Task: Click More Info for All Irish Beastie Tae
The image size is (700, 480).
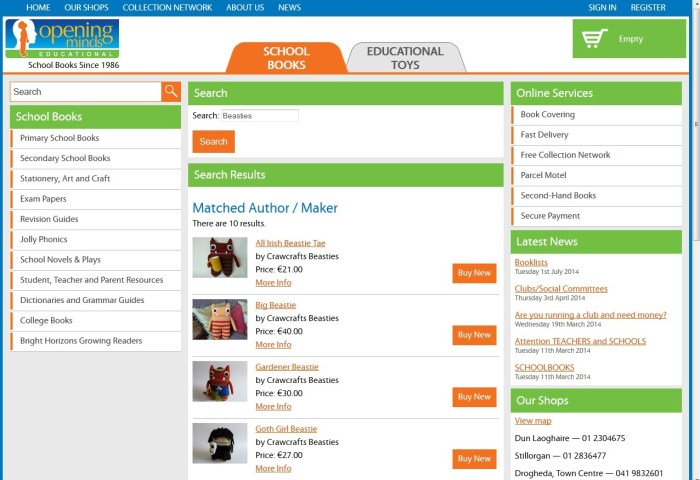Action: pos(273,283)
